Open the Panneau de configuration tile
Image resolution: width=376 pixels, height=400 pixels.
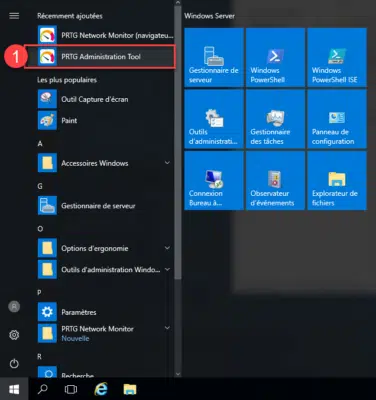pos(337,119)
